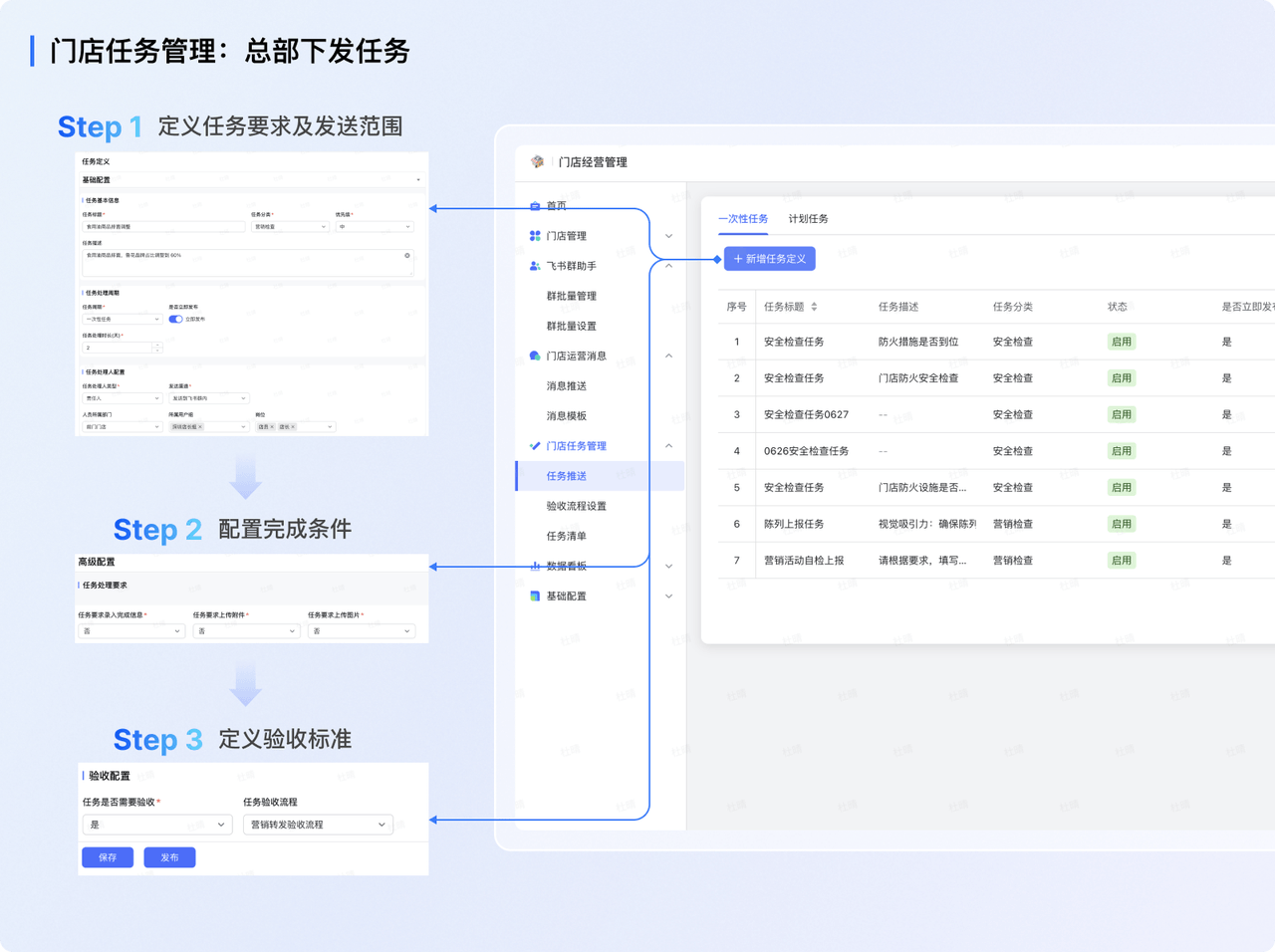This screenshot has height=952, width=1275.
Task: Open the 发送渠道 dropdown
Action: 209,398
